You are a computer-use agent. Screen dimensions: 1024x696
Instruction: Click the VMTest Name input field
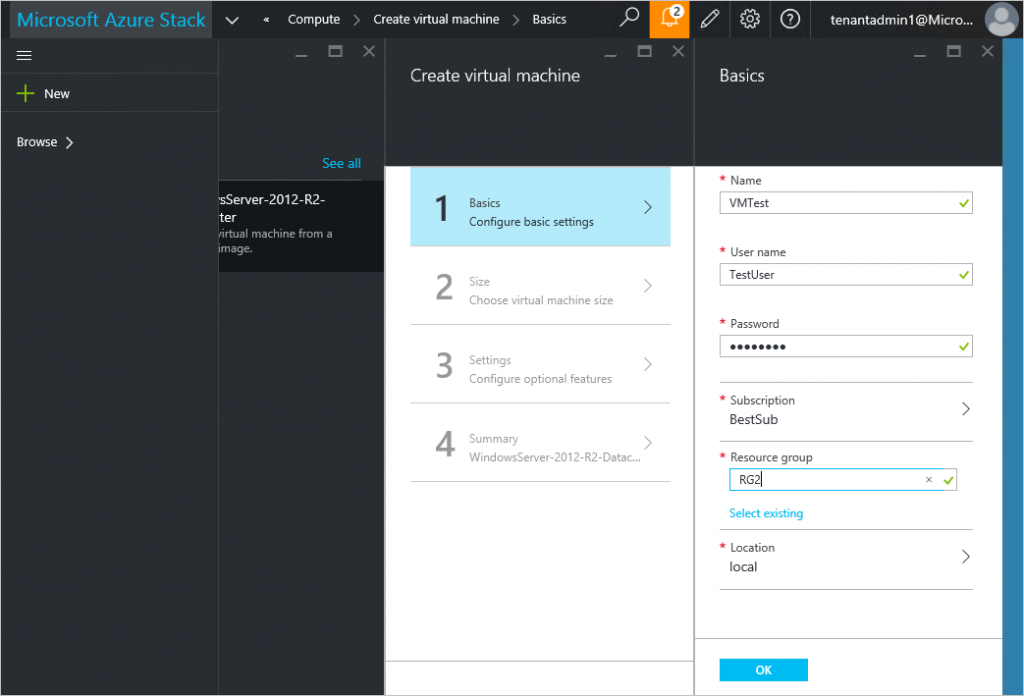pyautogui.click(x=846, y=203)
